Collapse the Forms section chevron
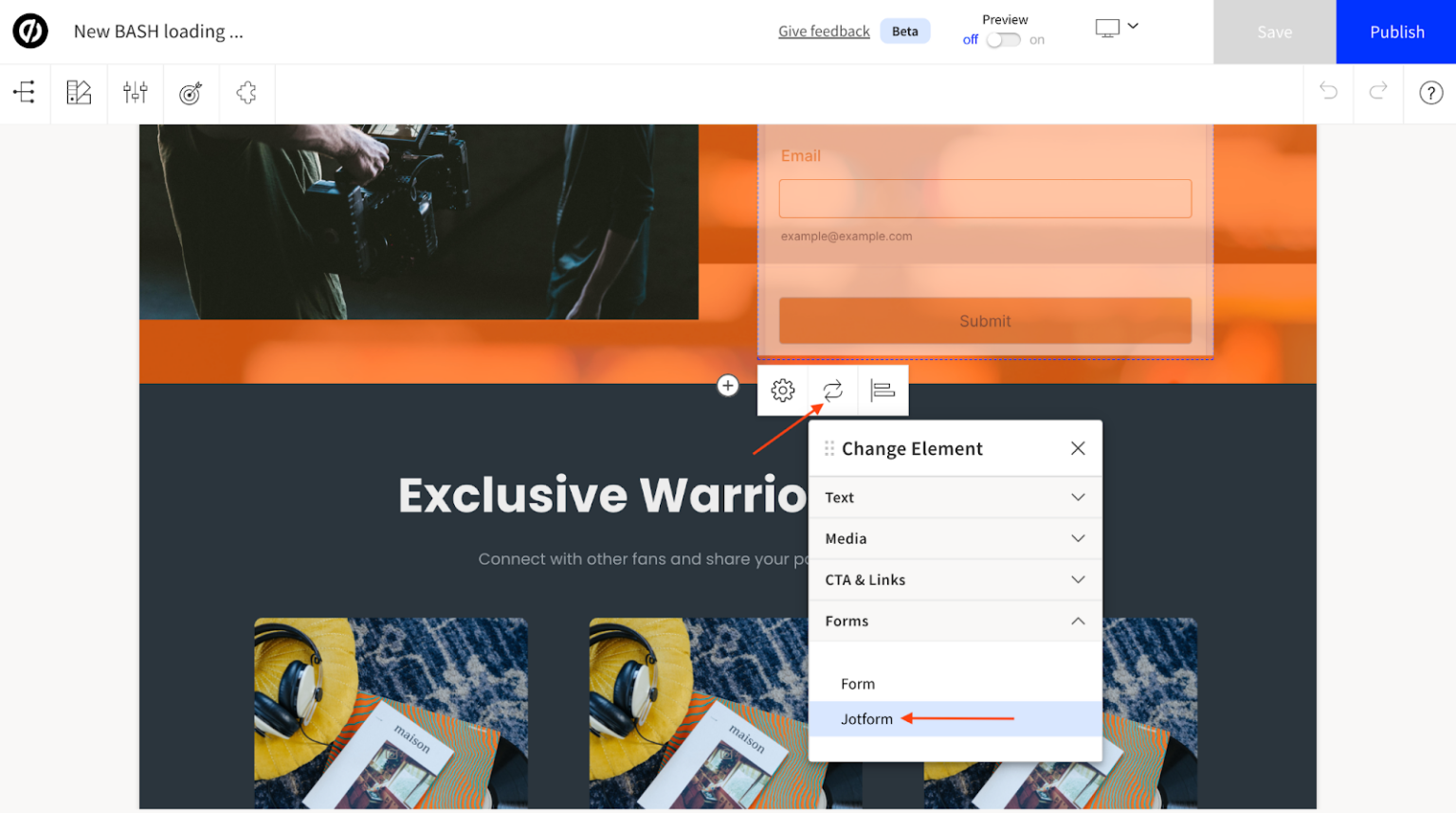The image size is (1456, 813). coord(1078,621)
